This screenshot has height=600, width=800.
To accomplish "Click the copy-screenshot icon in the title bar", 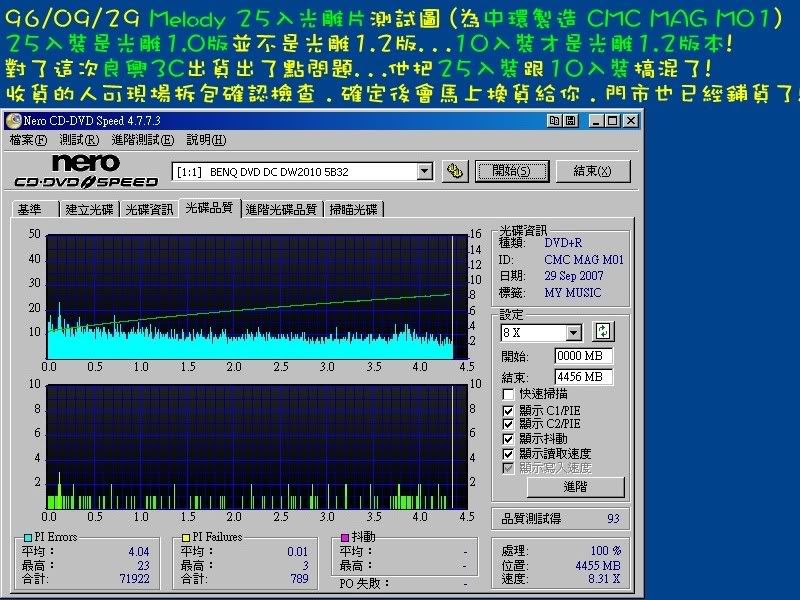I will pyautogui.click(x=554, y=121).
